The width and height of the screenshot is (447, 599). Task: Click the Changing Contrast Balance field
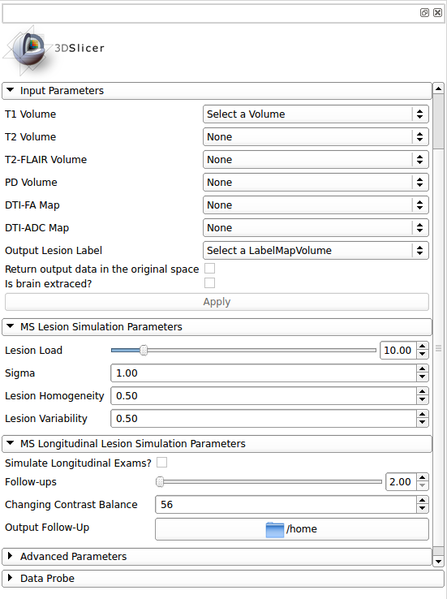pos(286,505)
